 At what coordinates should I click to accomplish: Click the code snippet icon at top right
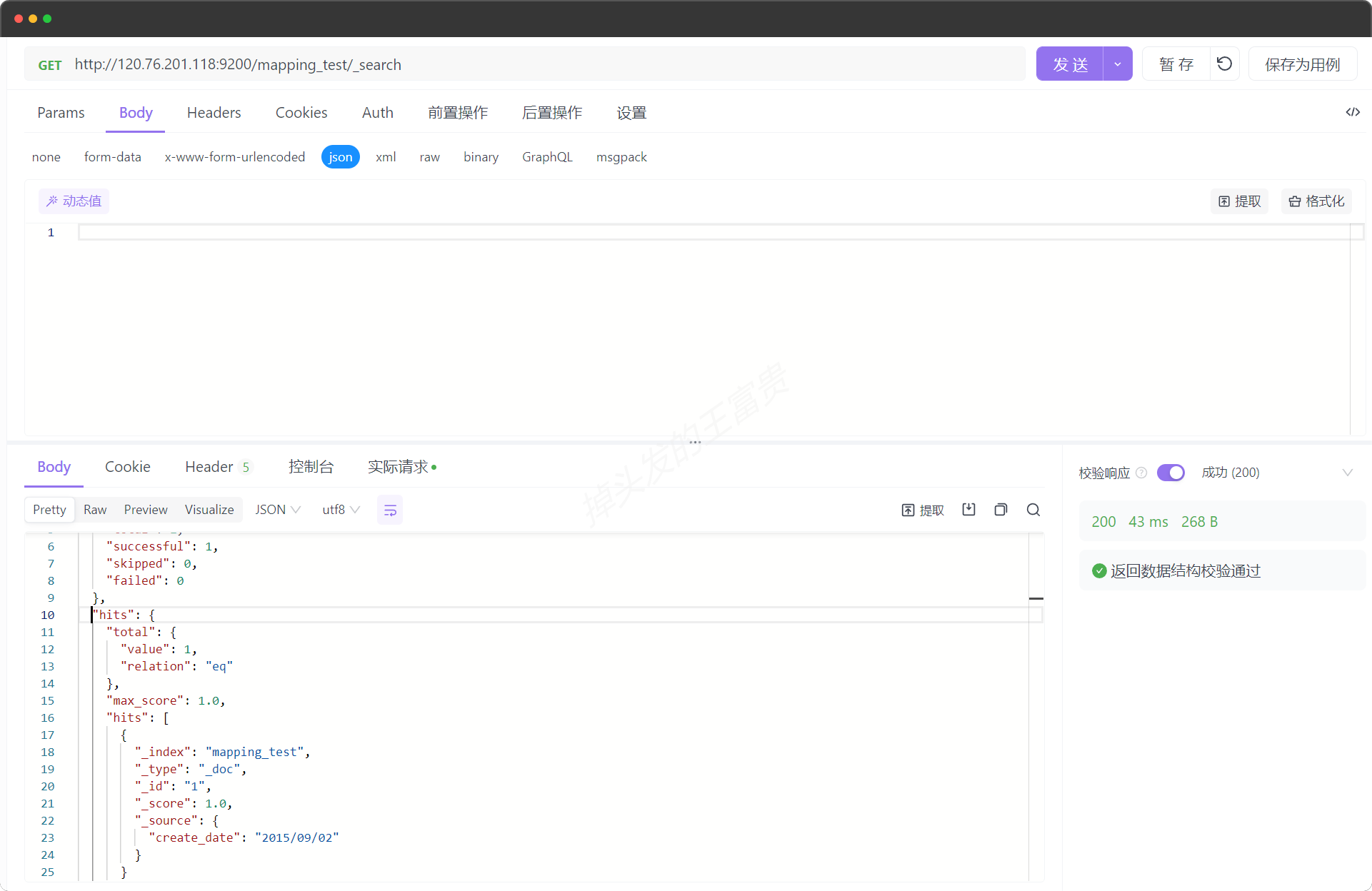1352,112
